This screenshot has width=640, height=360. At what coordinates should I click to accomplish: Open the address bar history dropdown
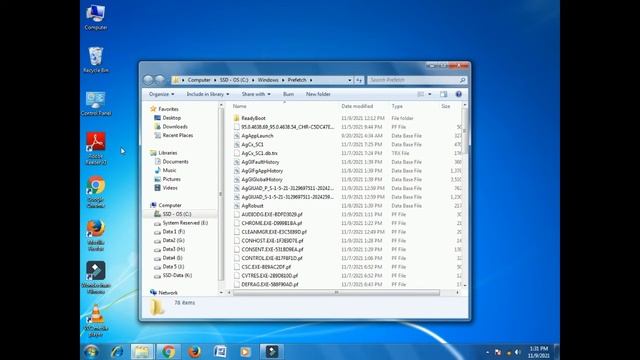pyautogui.click(x=349, y=80)
